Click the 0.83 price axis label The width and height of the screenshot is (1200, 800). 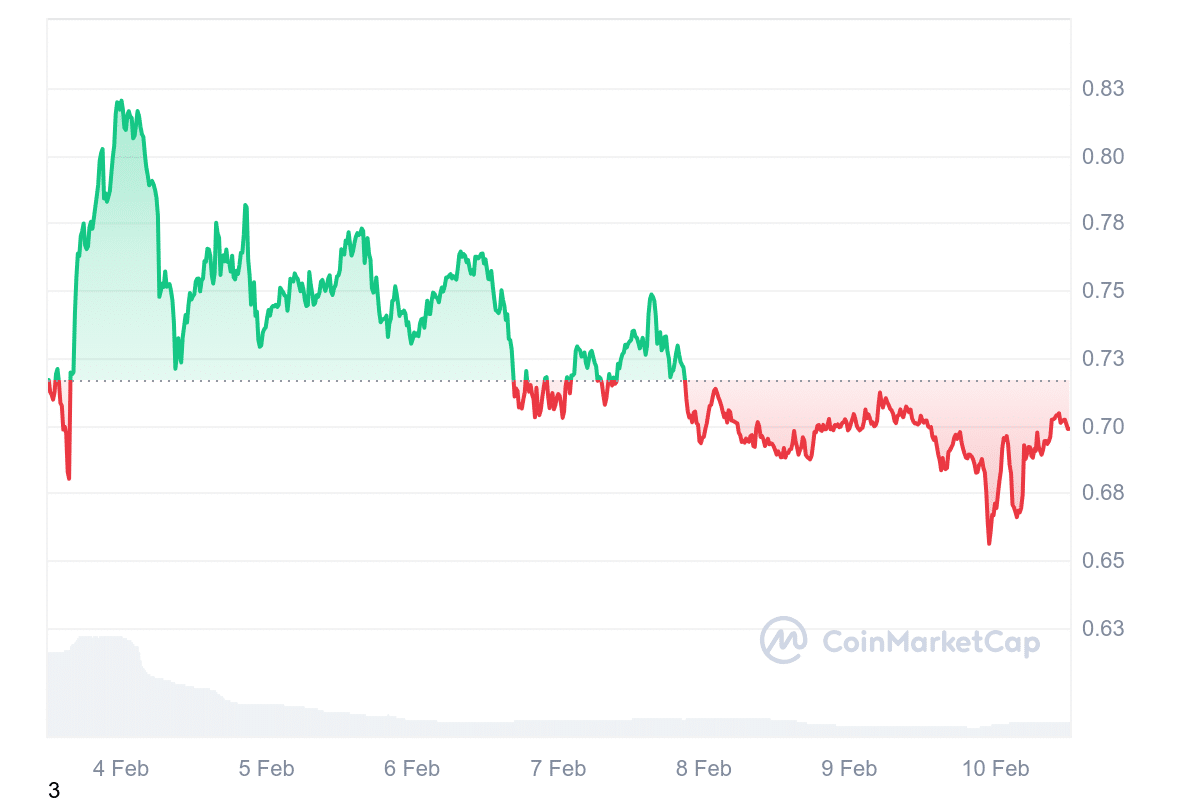[1103, 89]
